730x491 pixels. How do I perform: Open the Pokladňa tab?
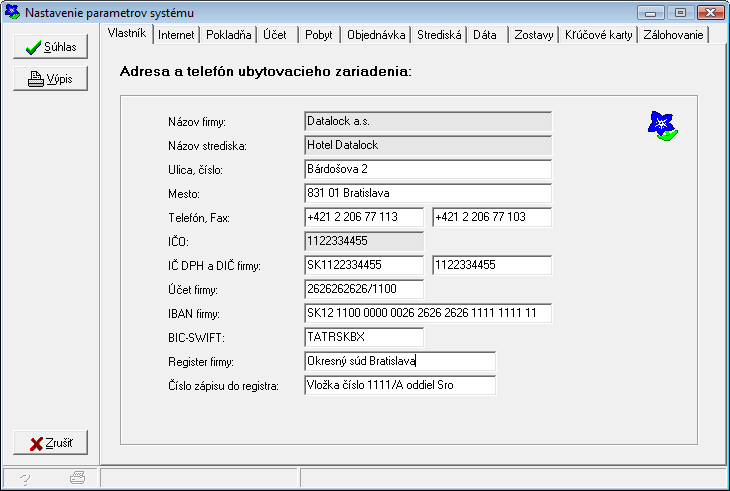click(x=228, y=35)
